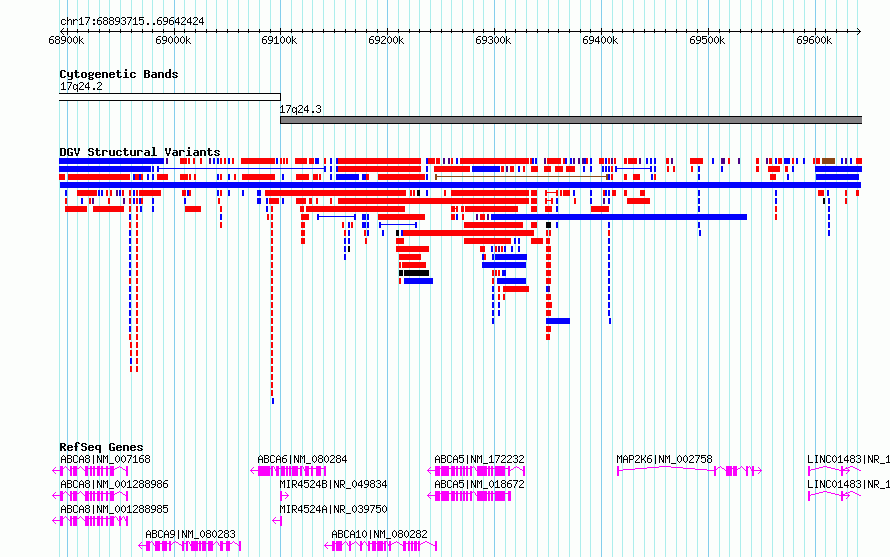Image resolution: width=890 pixels, height=557 pixels.
Task: Click the ABCA9 gene model glyph
Action: [190, 546]
